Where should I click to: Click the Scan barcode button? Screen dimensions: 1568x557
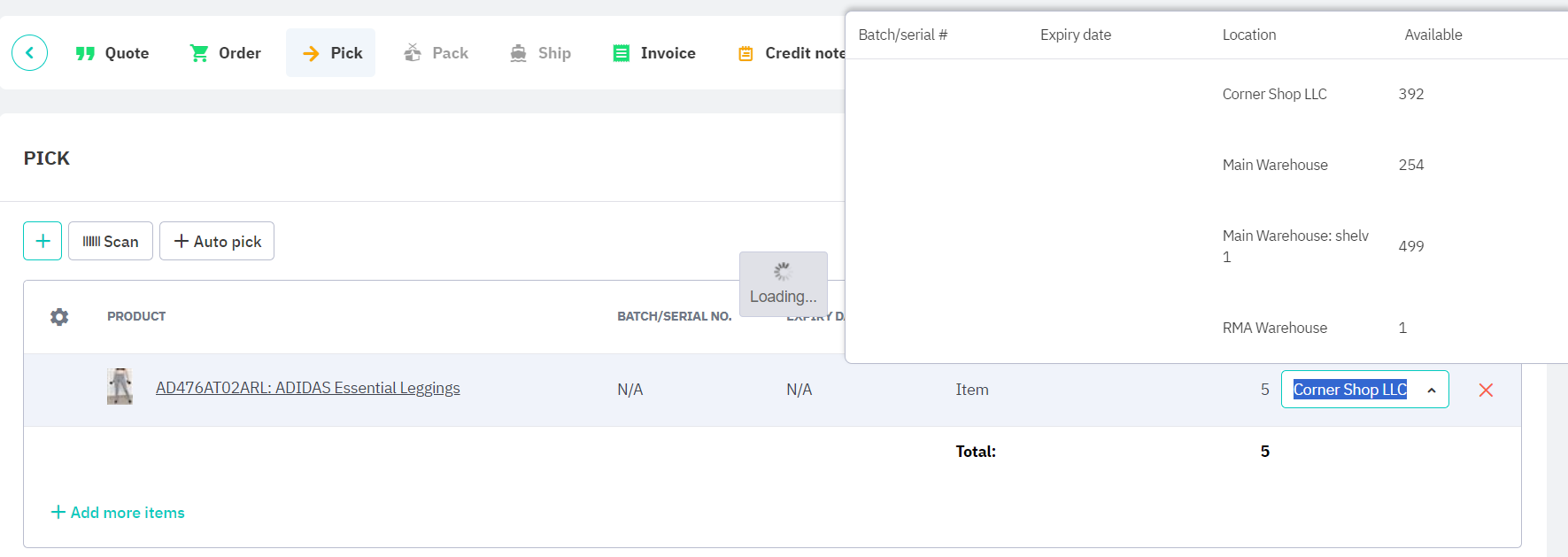pyautogui.click(x=111, y=241)
